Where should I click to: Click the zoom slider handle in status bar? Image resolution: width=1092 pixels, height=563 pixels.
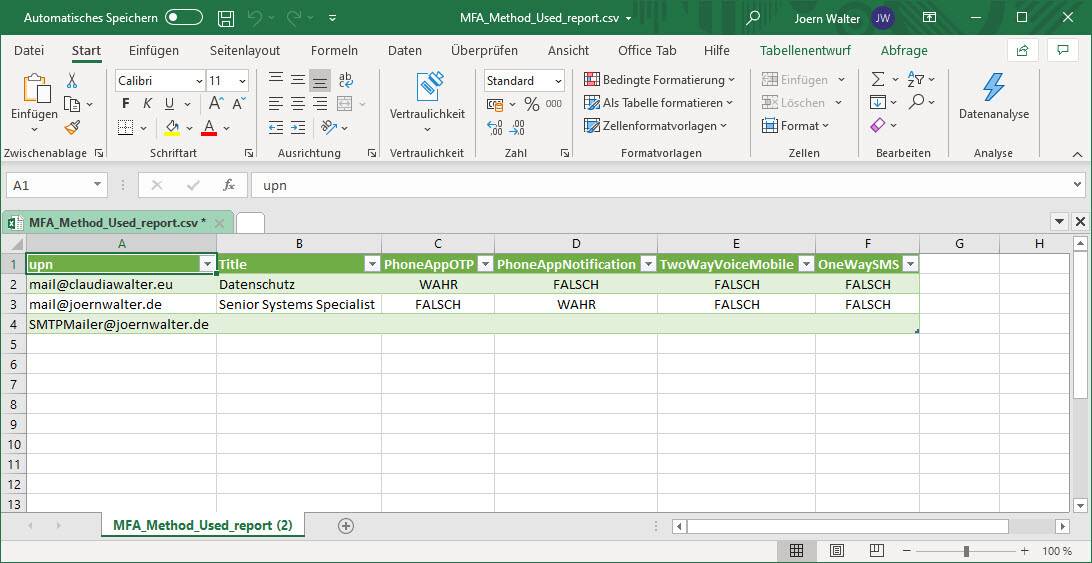966,551
